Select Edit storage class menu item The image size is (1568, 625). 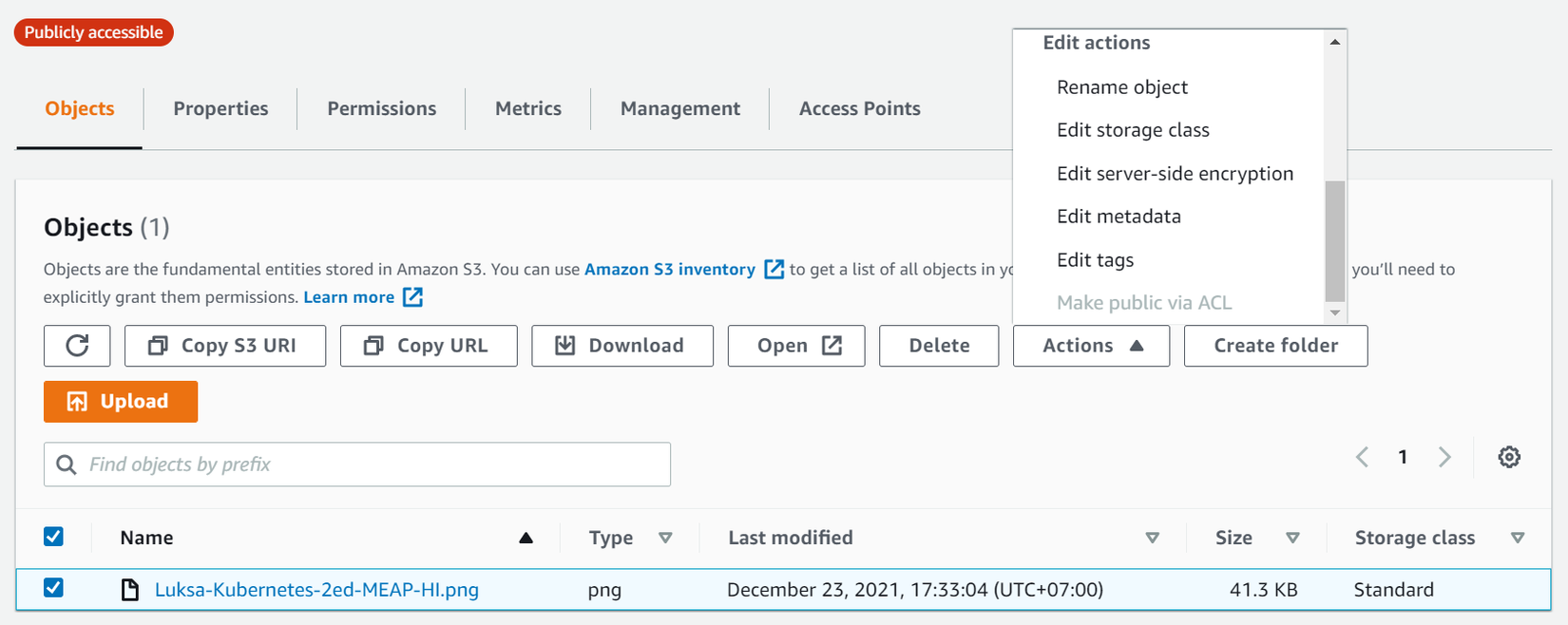pyautogui.click(x=1133, y=130)
